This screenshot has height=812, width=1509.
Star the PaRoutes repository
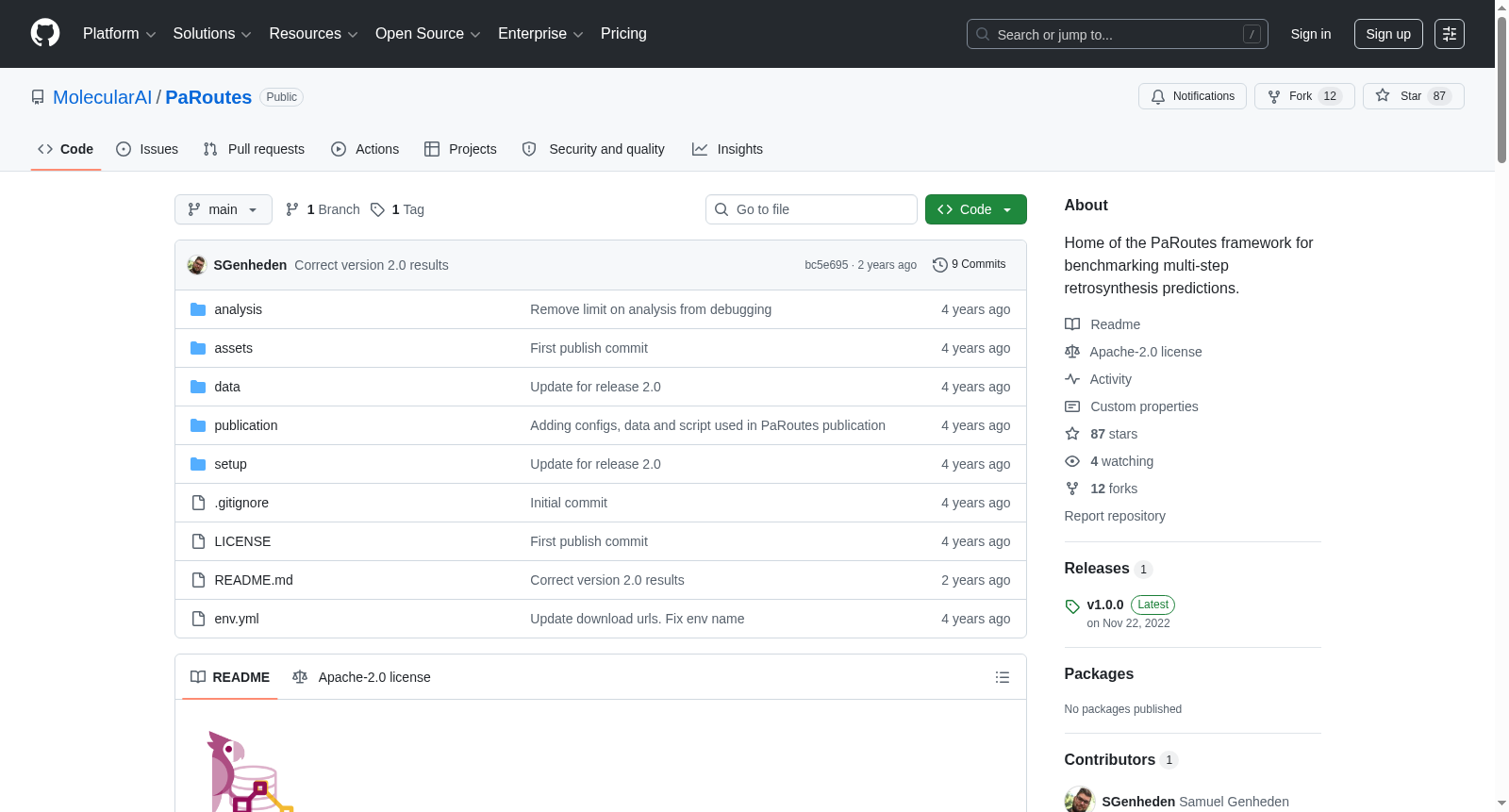click(1413, 96)
